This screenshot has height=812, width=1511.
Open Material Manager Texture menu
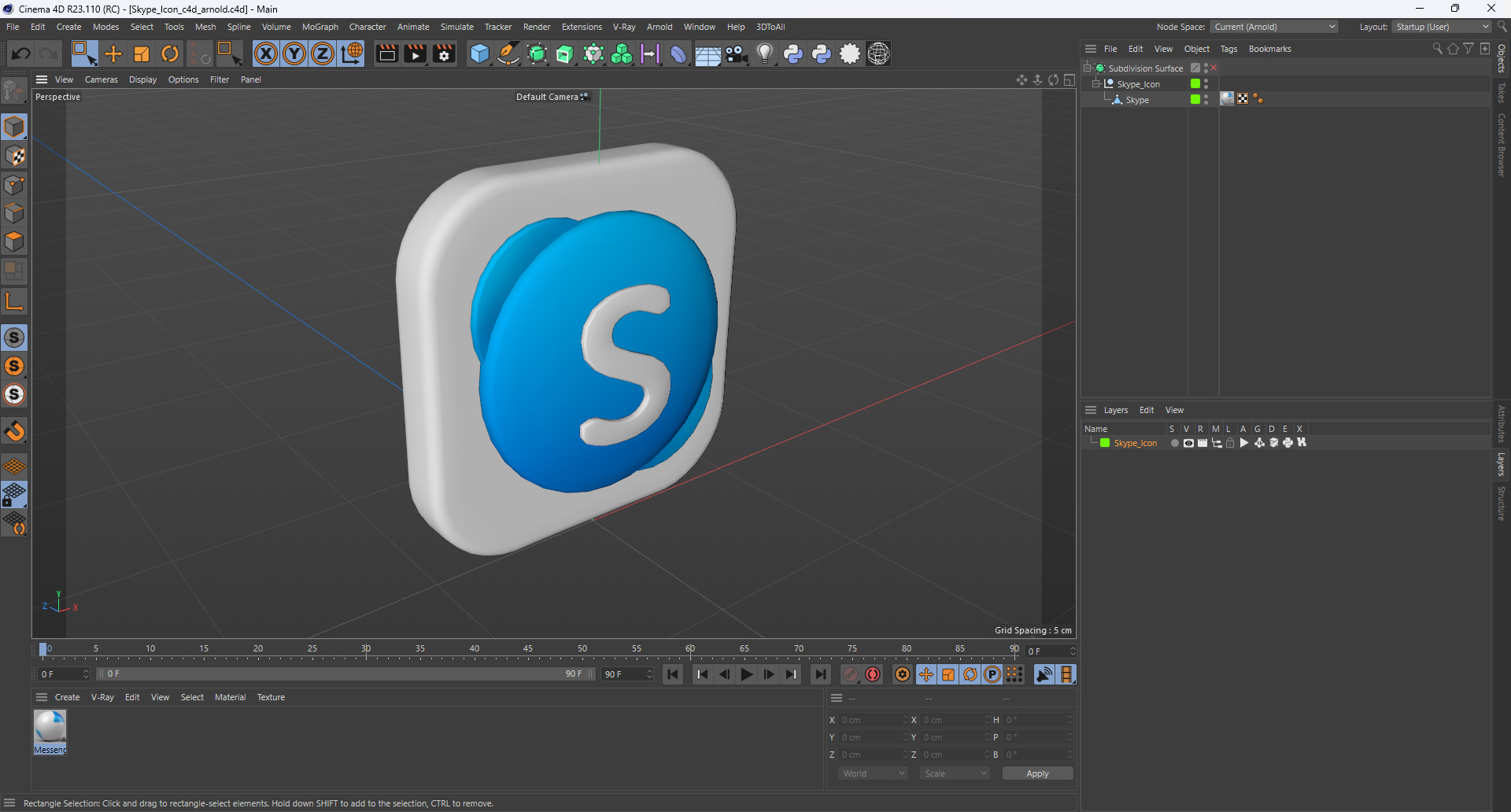271,697
